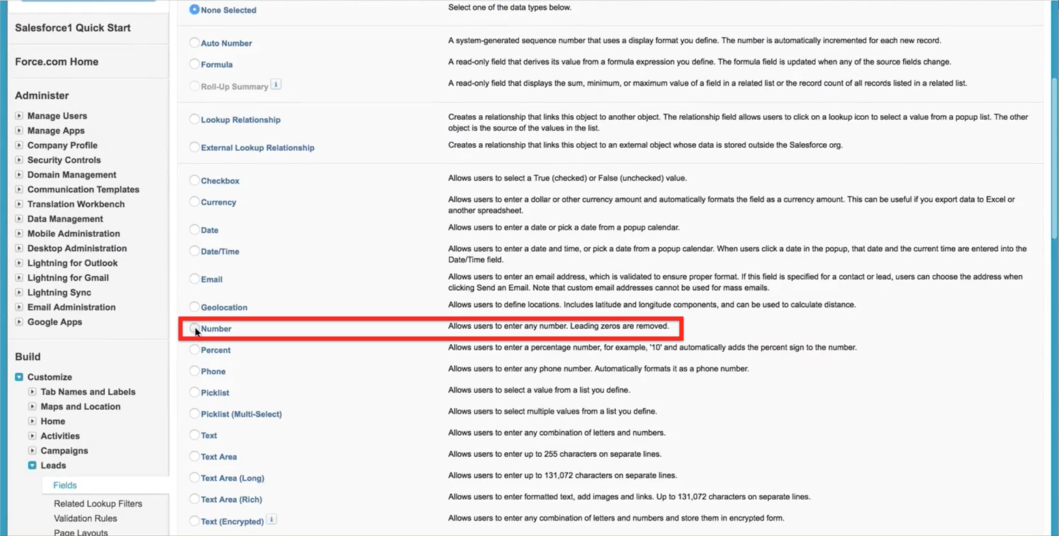Expand the Company Profile section
This screenshot has width=1059, height=536.
[x=19, y=145]
